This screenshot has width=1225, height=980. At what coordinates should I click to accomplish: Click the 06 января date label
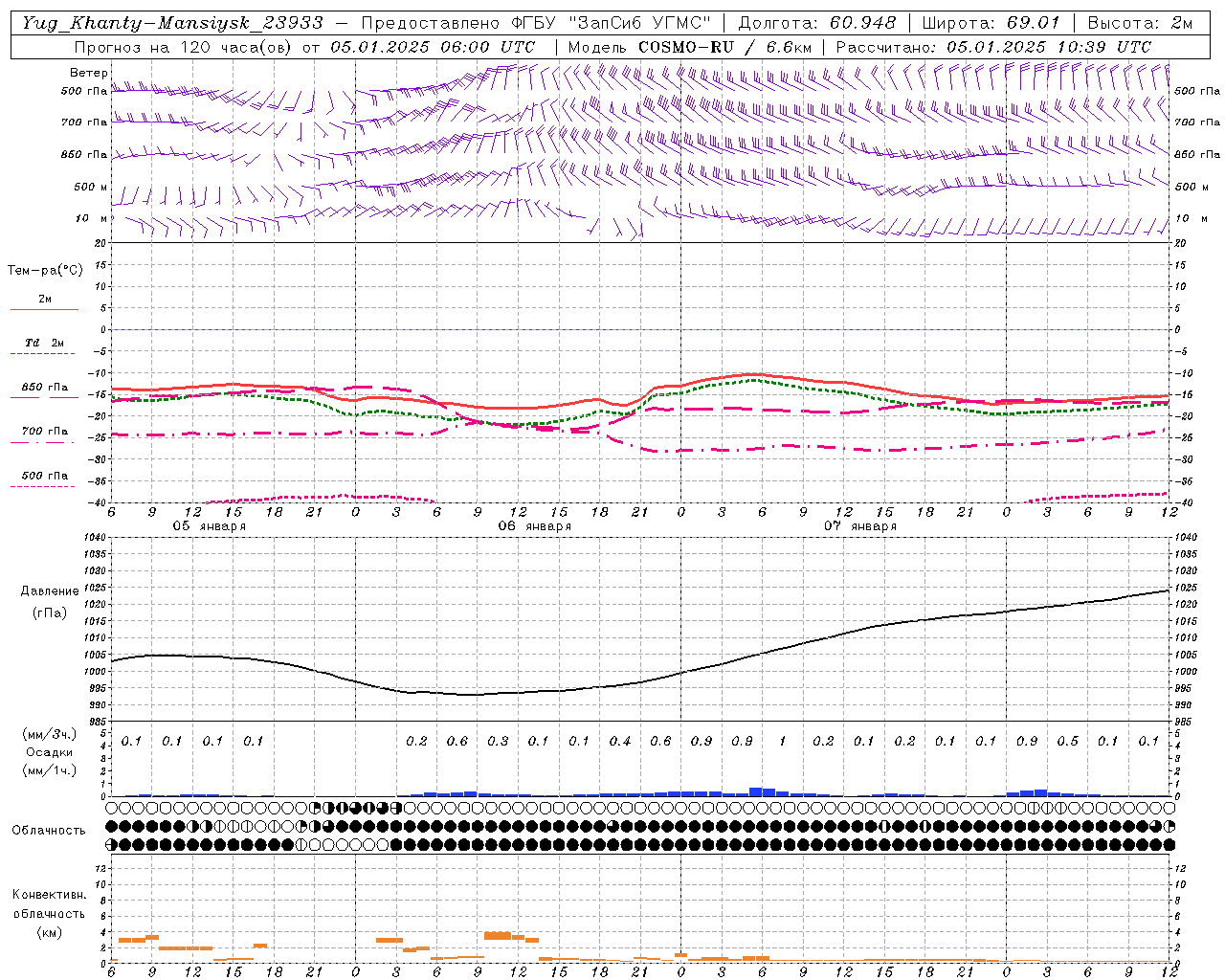pyautogui.click(x=534, y=526)
